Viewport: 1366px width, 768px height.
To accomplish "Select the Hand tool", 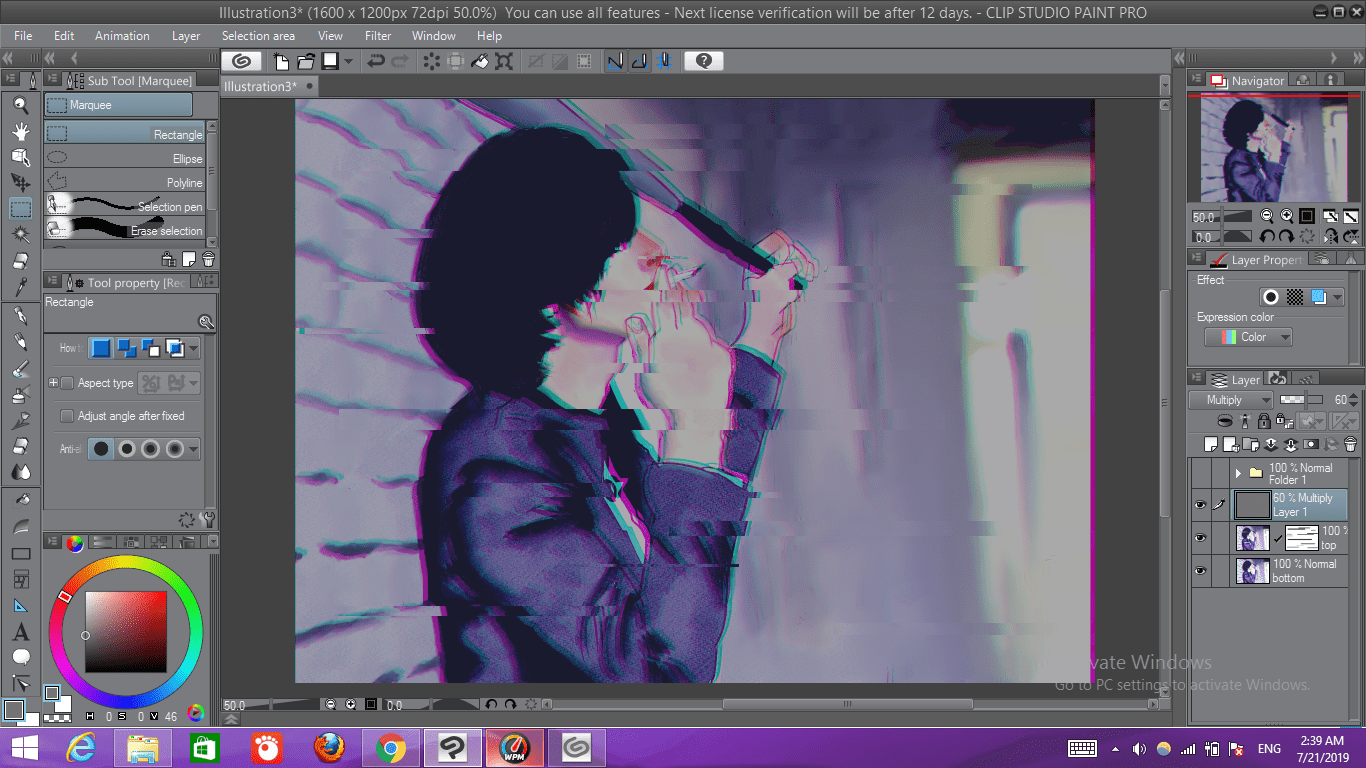I will point(21,131).
